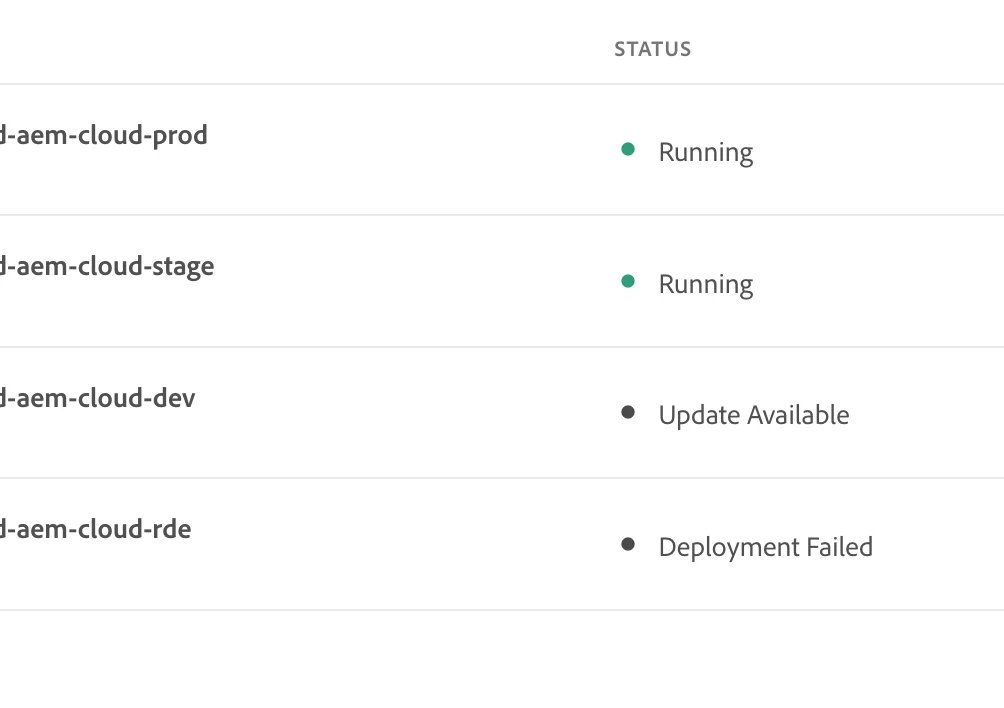
Task: Open the aem-cloud-prod environment
Action: click(103, 135)
